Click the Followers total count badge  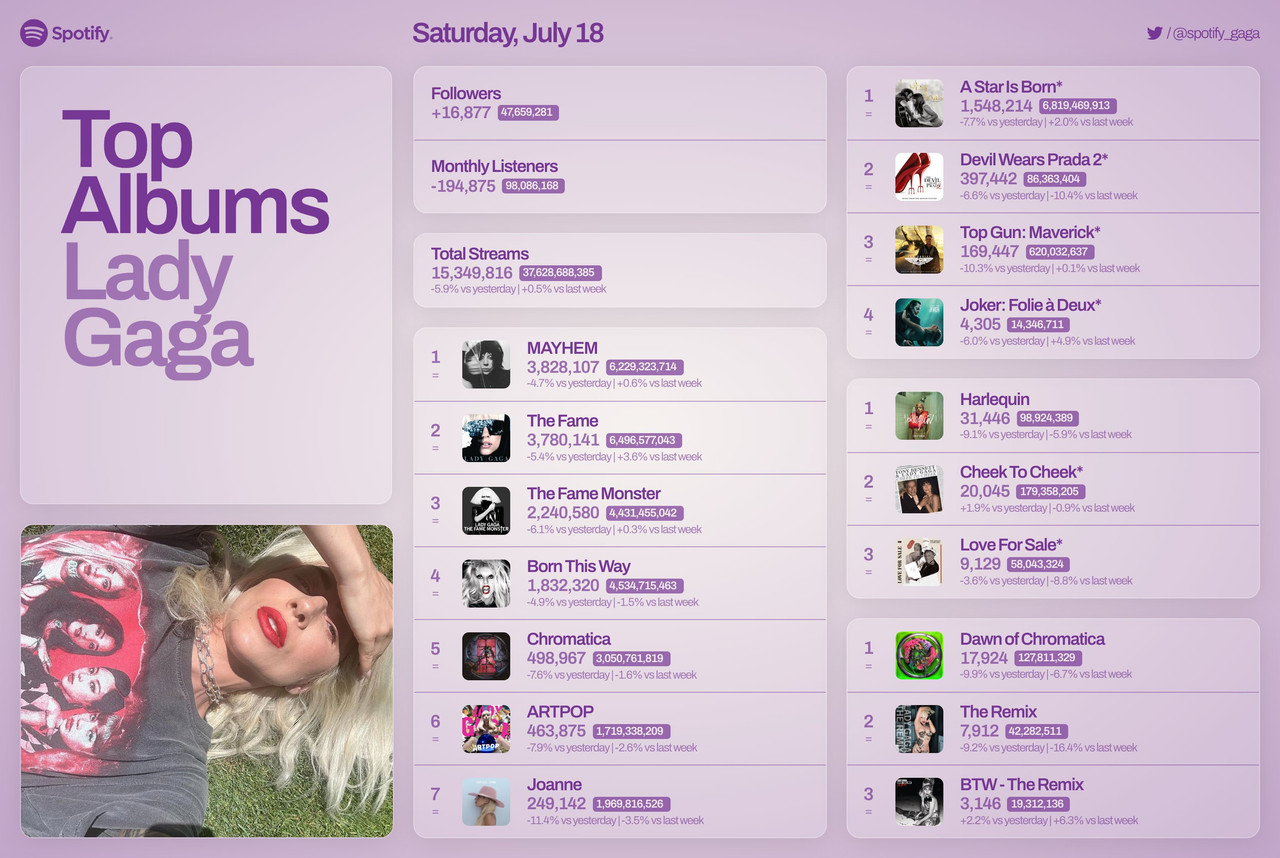coord(528,113)
